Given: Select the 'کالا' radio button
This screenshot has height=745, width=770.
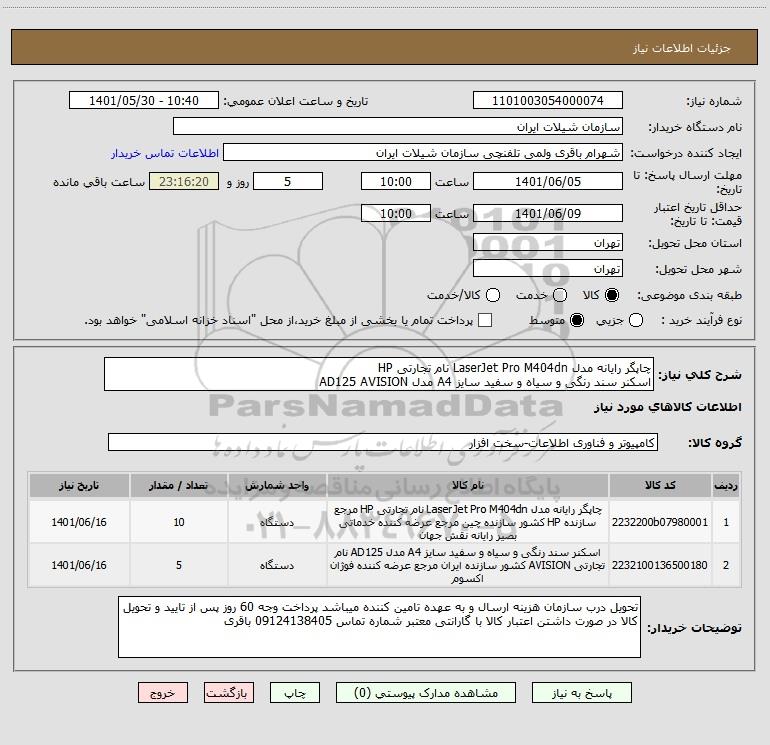Looking at the screenshot, I should point(612,295).
